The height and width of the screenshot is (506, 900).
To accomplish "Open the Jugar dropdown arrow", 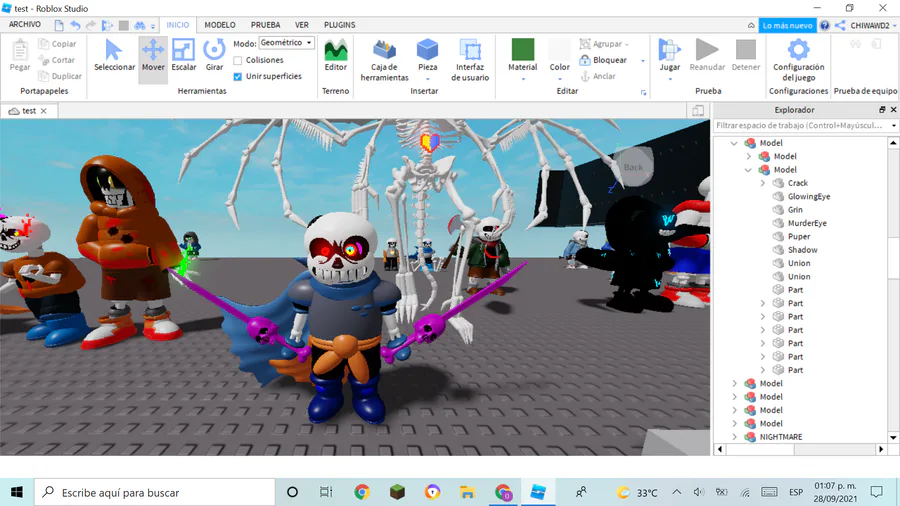I will point(669,79).
